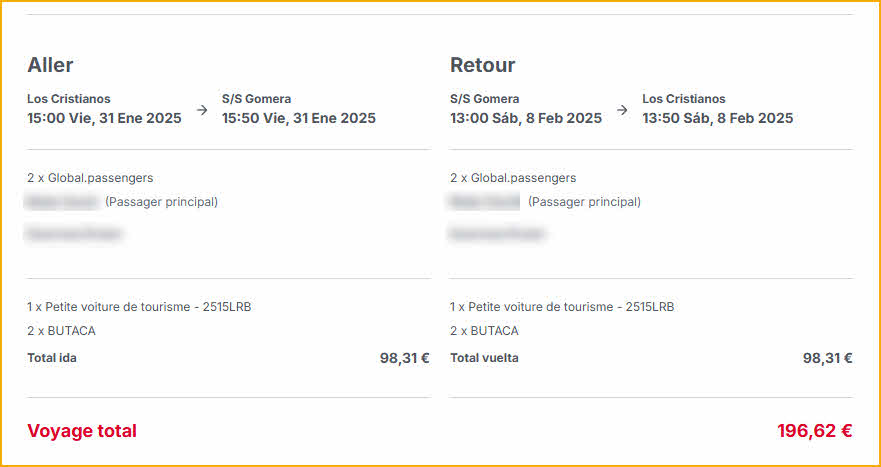The height and width of the screenshot is (467, 881).
Task: Click S/S Gomera departure port under Retour
Action: (484, 99)
